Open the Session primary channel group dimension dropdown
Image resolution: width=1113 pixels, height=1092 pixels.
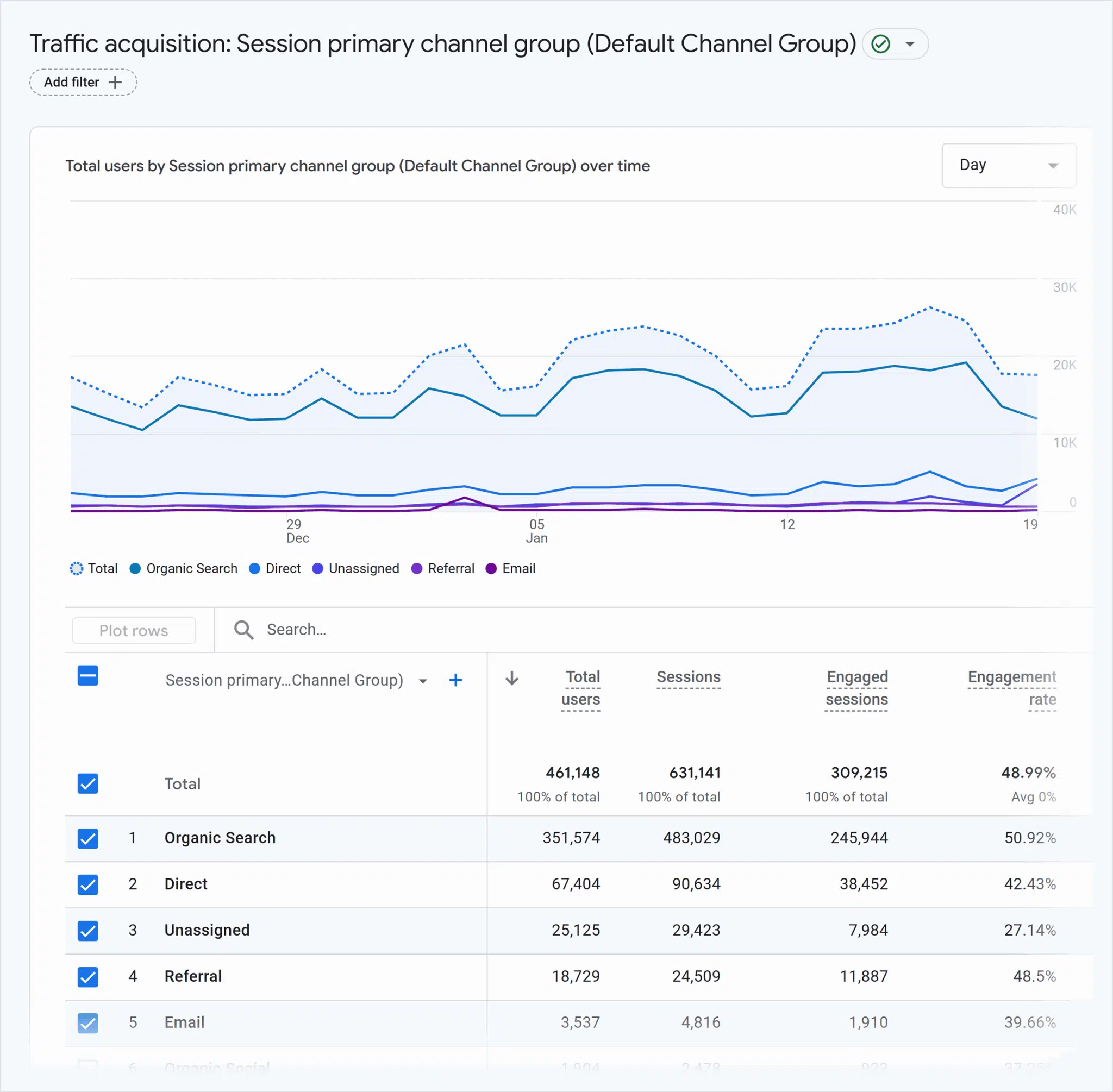[423, 681]
